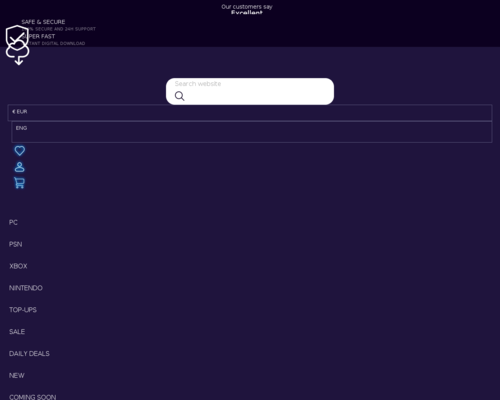Visit the DAILY DEALS page

[29, 354]
